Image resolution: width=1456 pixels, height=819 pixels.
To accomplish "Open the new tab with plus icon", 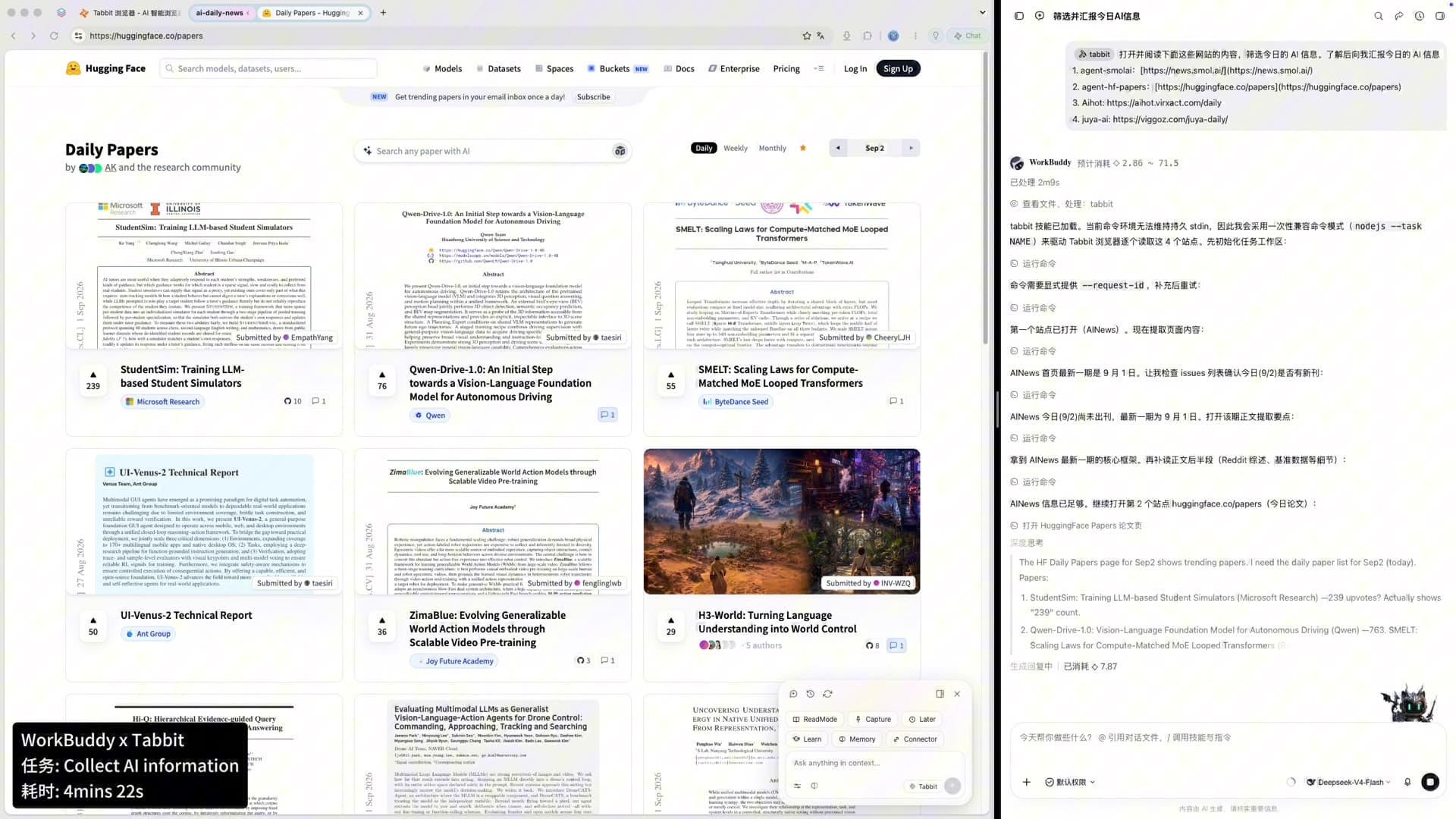I will [x=383, y=13].
